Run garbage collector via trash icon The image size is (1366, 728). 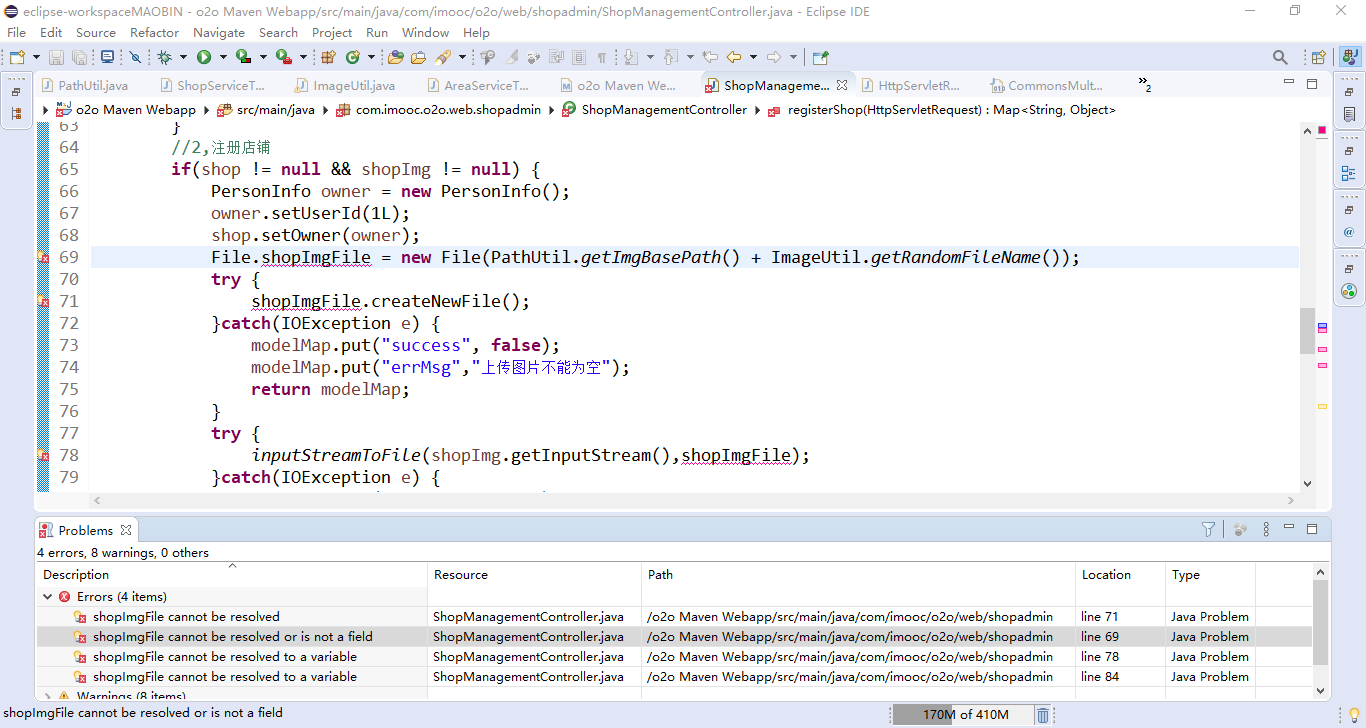tap(1043, 714)
